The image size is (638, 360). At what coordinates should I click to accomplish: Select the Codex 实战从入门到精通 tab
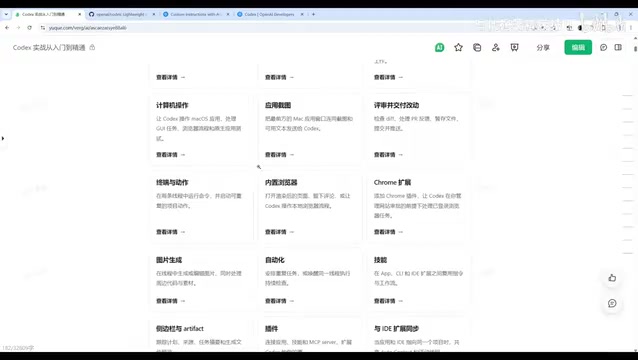pos(48,14)
